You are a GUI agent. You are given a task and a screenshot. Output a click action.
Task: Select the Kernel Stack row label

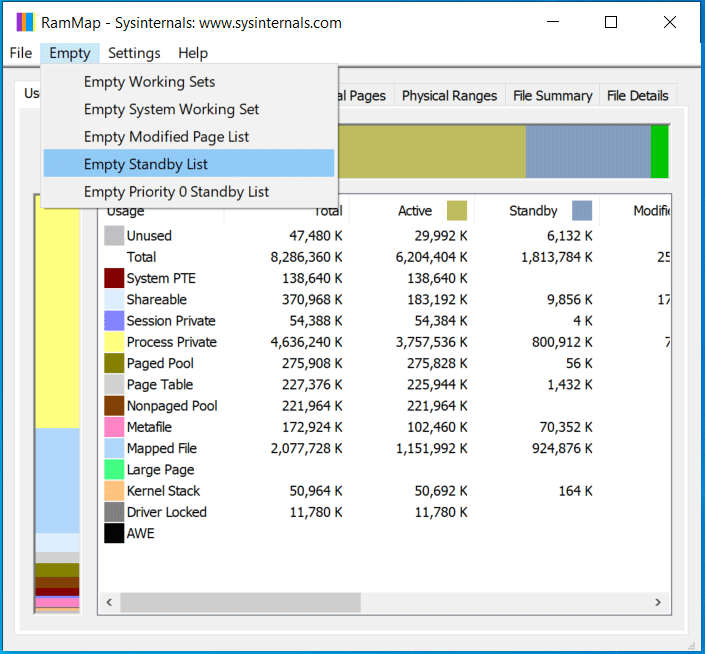163,491
